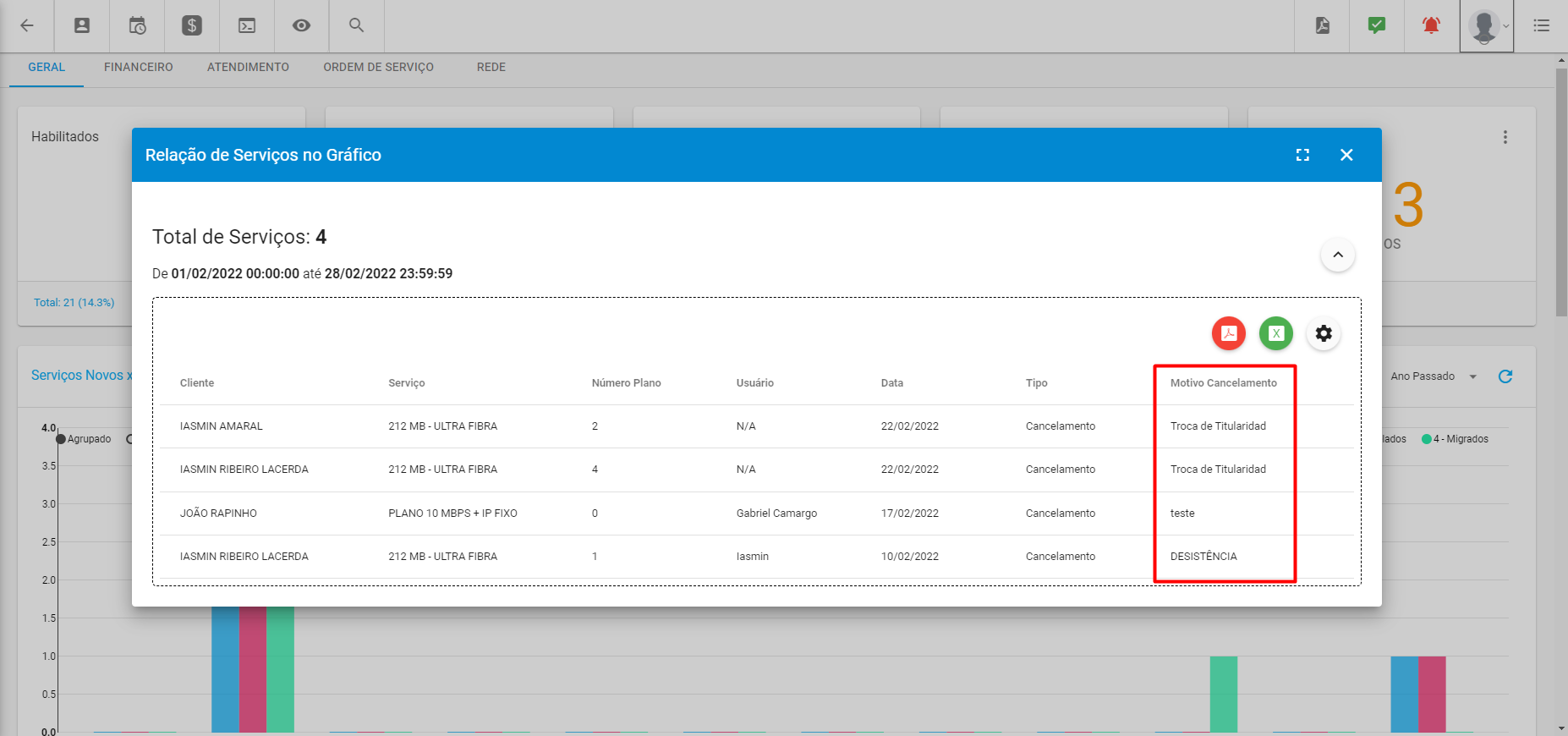Open table settings gear button

pyautogui.click(x=1324, y=333)
